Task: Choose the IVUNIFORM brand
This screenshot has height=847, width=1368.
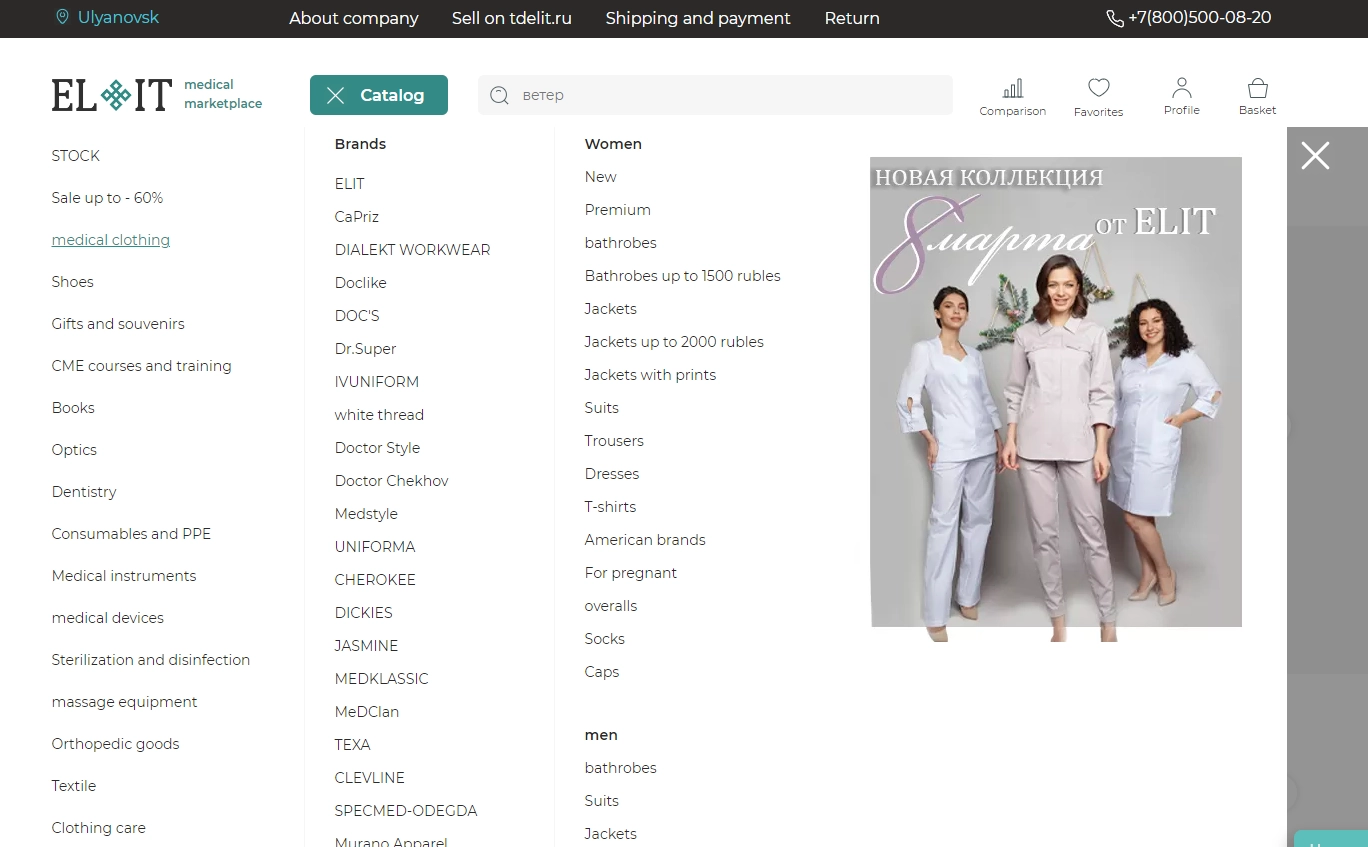Action: click(x=377, y=382)
